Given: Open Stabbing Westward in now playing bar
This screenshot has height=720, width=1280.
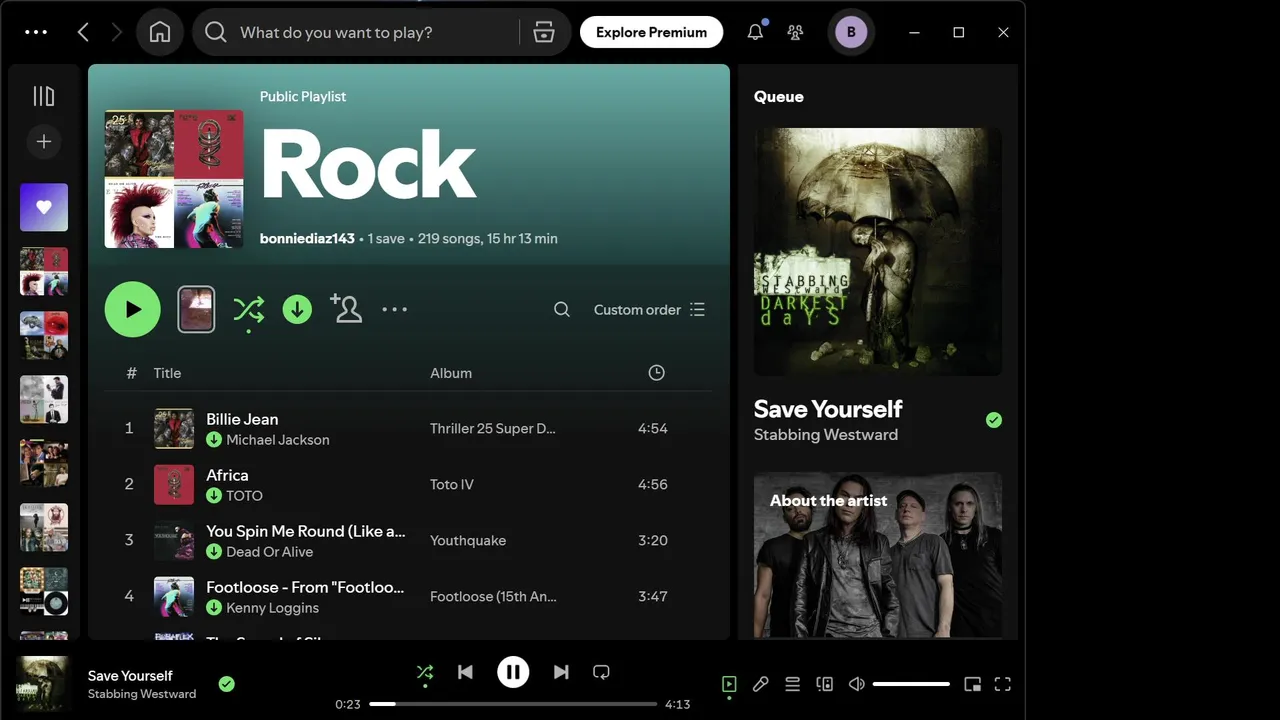Looking at the screenshot, I should pos(142,694).
